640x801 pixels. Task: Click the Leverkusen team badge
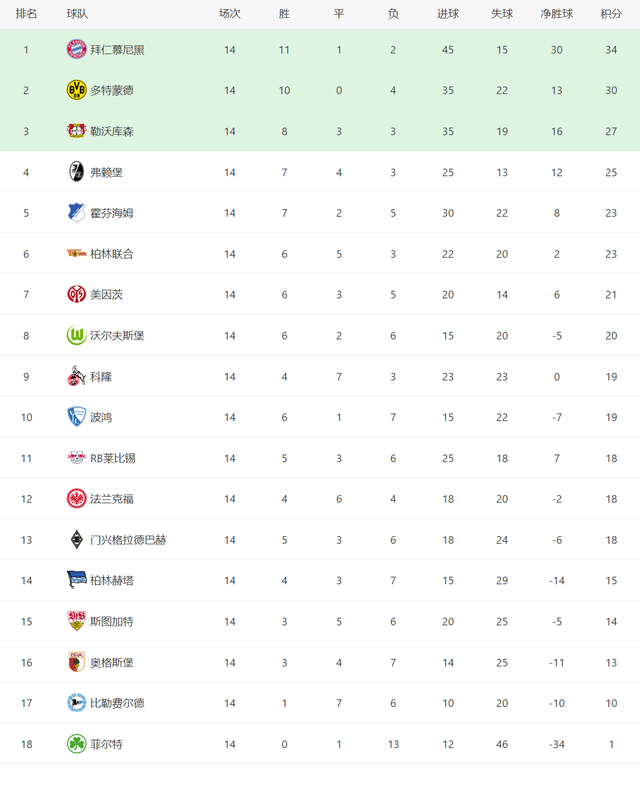click(x=77, y=131)
